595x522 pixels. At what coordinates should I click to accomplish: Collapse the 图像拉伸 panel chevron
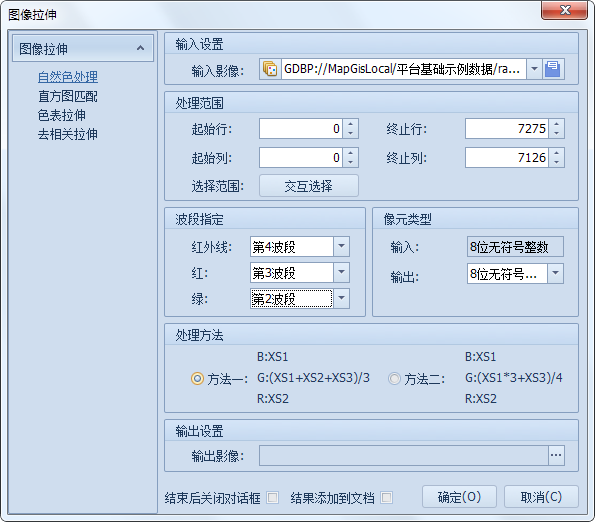(140, 48)
